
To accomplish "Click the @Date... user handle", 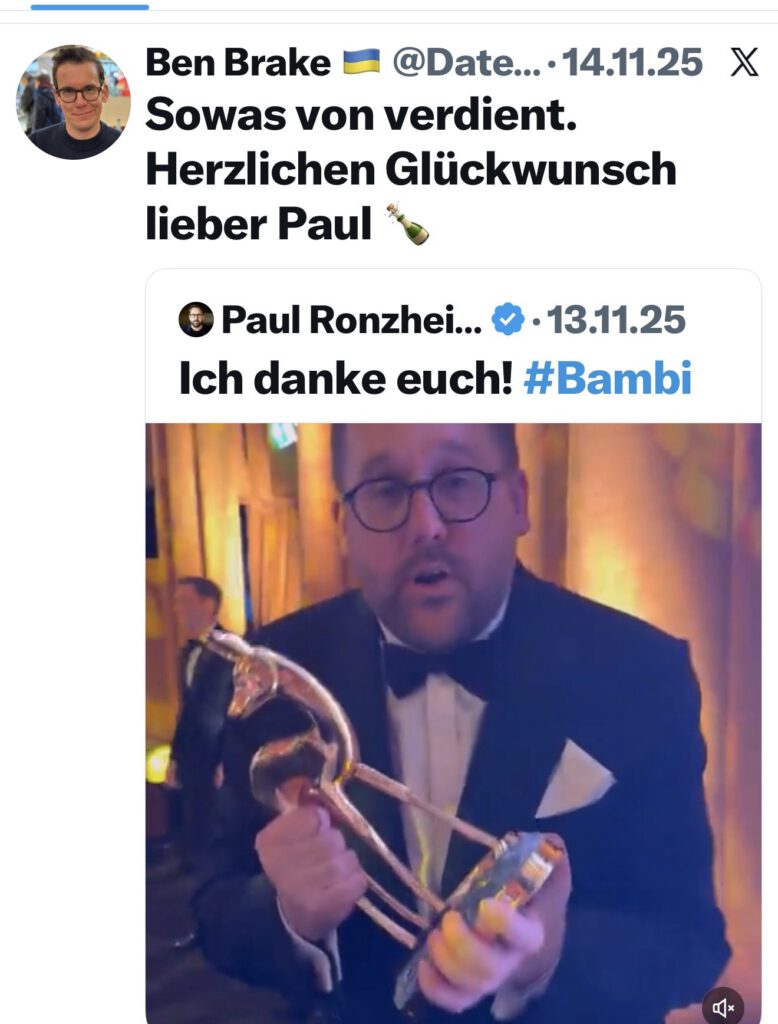I will (466, 63).
